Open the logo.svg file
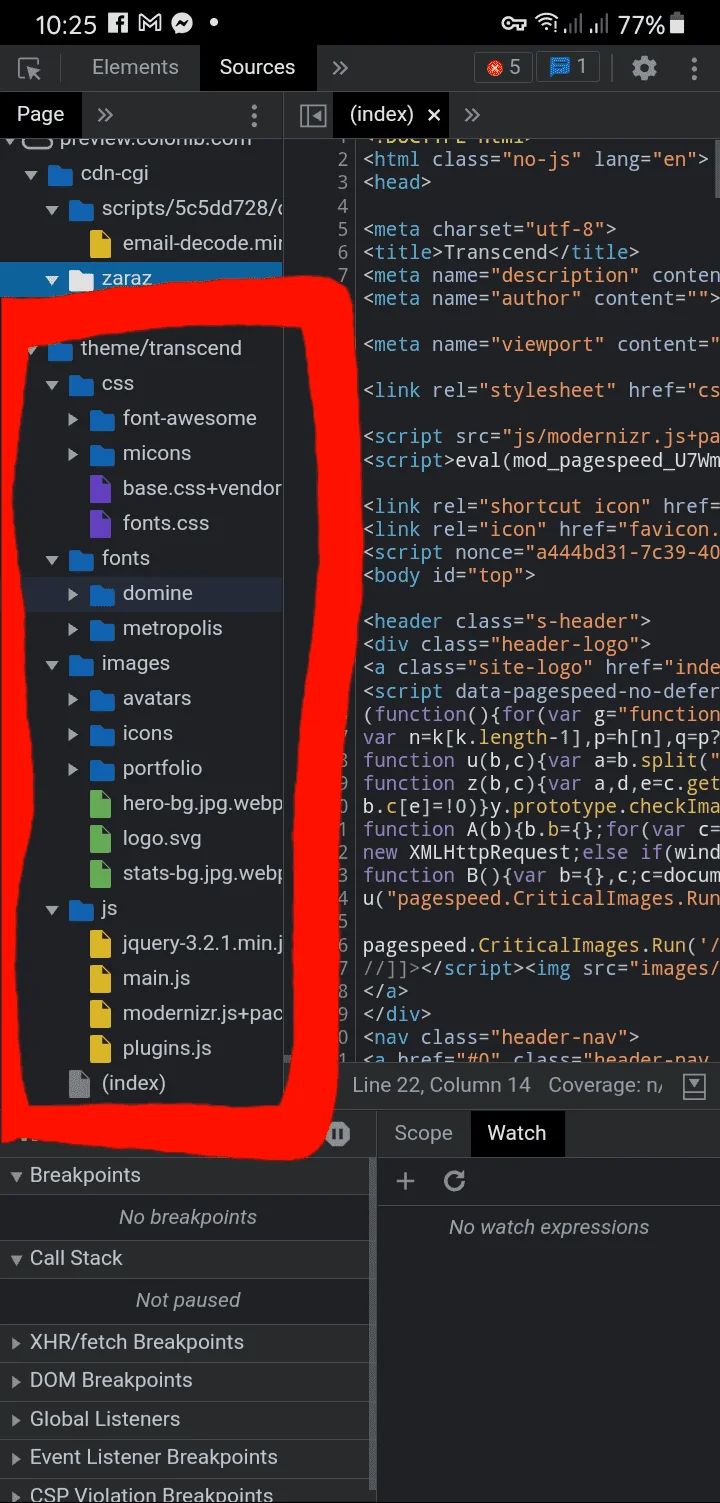Image resolution: width=720 pixels, height=1503 pixels. click(x=145, y=839)
